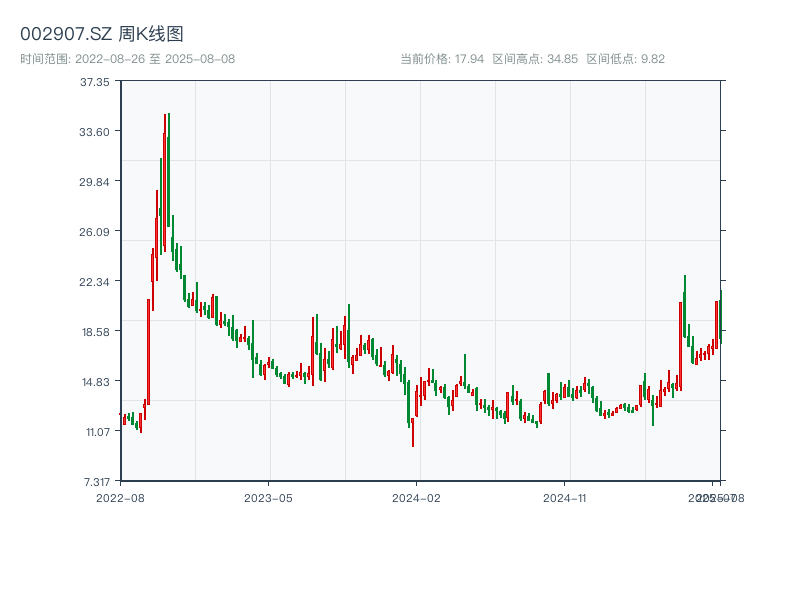Click x-axis label 2023-05

(268, 498)
